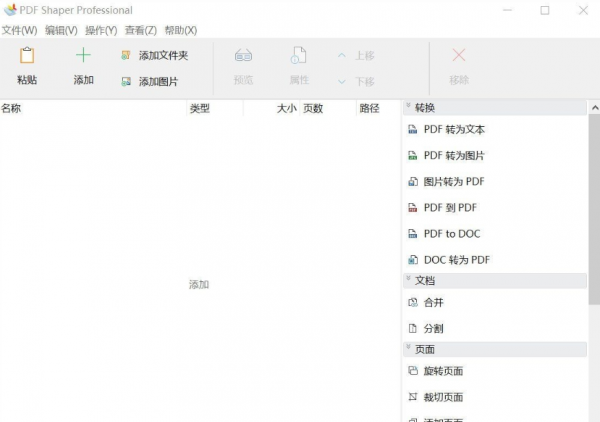
Task: Click the 裁切页面 (Crop Pages) icon
Action: pyautogui.click(x=412, y=397)
